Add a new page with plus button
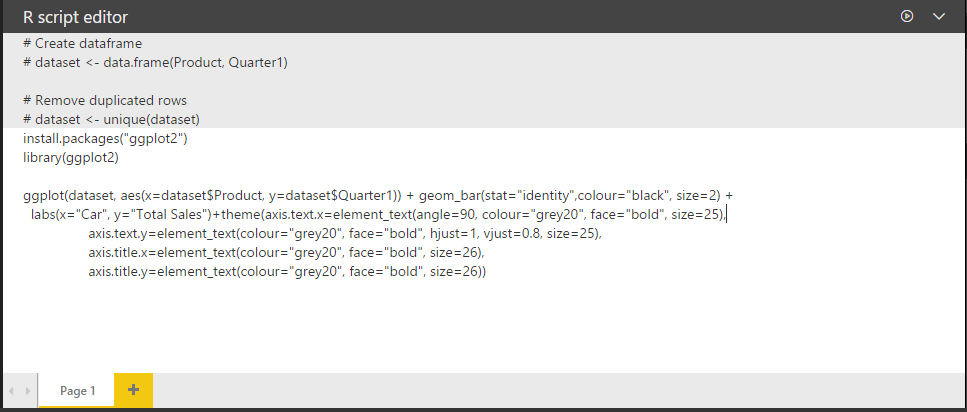This screenshot has height=412, width=967. [x=133, y=390]
